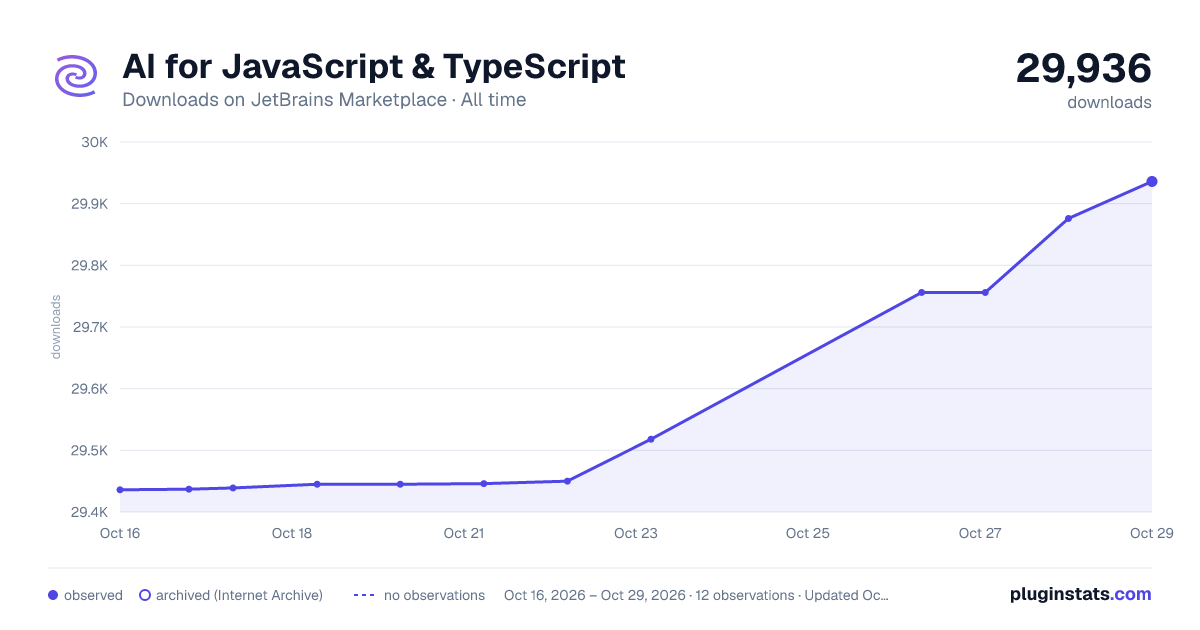This screenshot has height=630, width=1200.
Task: Click the 'Downloads on JetBrains Marketplace' subtitle
Action: (x=285, y=100)
